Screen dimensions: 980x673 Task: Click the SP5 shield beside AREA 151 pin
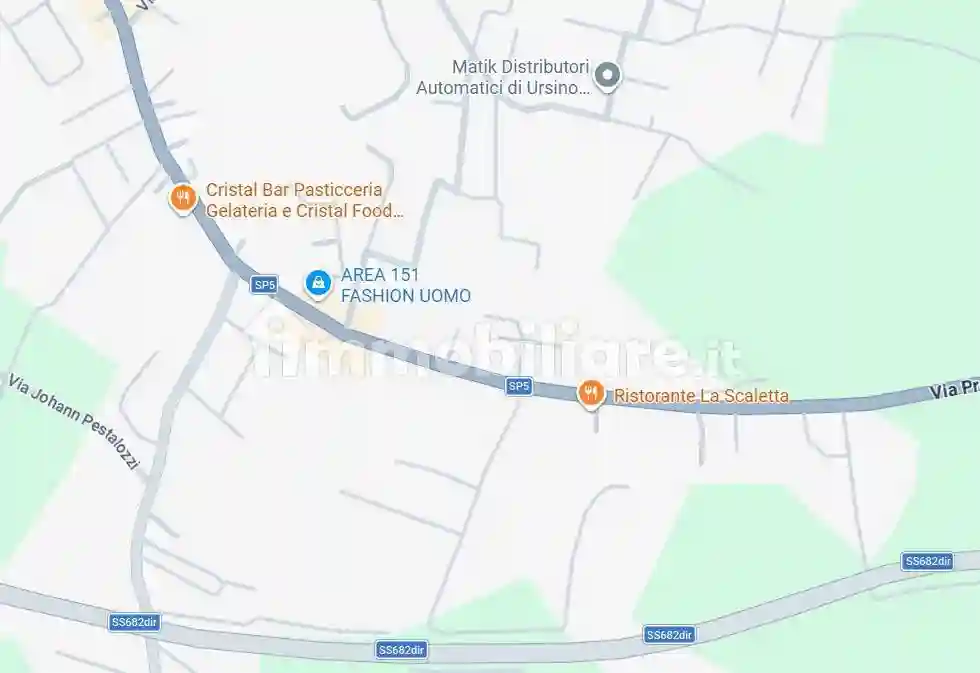264,285
